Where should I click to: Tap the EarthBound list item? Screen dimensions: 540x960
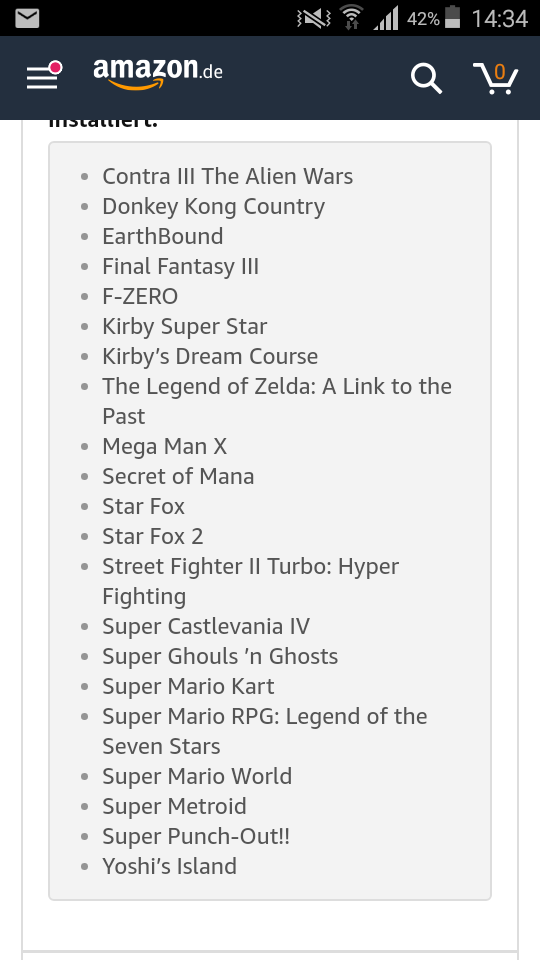[x=163, y=236]
